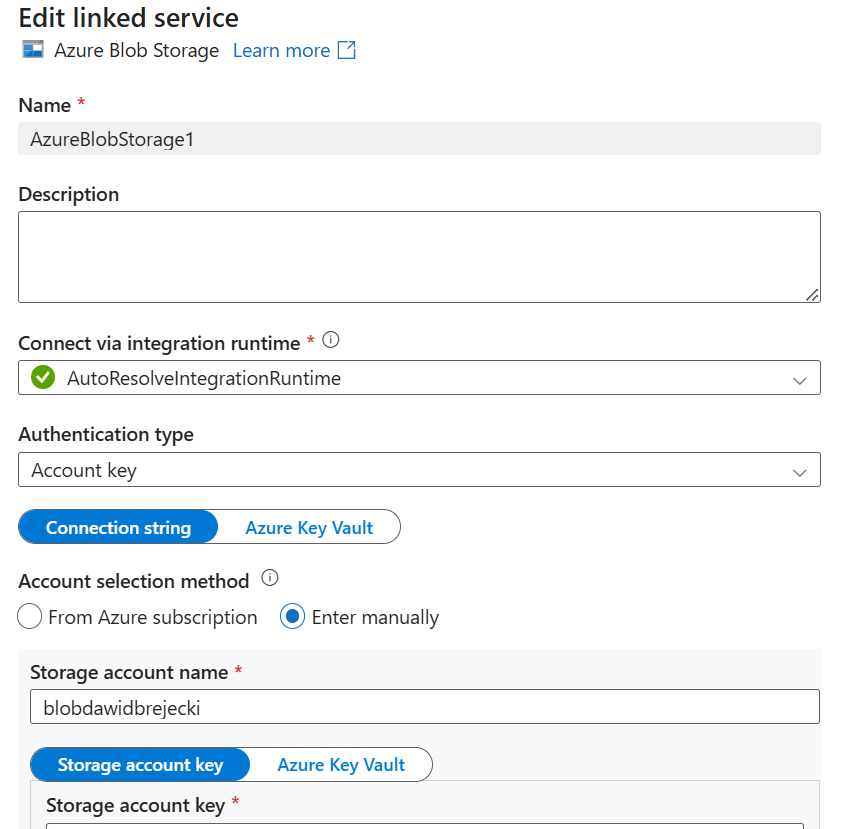The width and height of the screenshot is (862, 829).
Task: Click the Storage account name input field
Action: 424,707
